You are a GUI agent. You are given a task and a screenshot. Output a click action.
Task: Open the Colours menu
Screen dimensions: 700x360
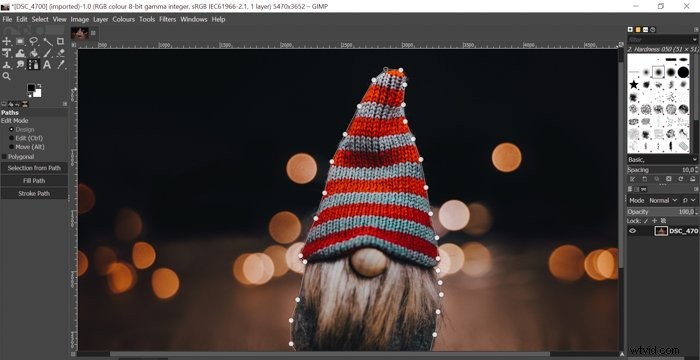coord(124,19)
